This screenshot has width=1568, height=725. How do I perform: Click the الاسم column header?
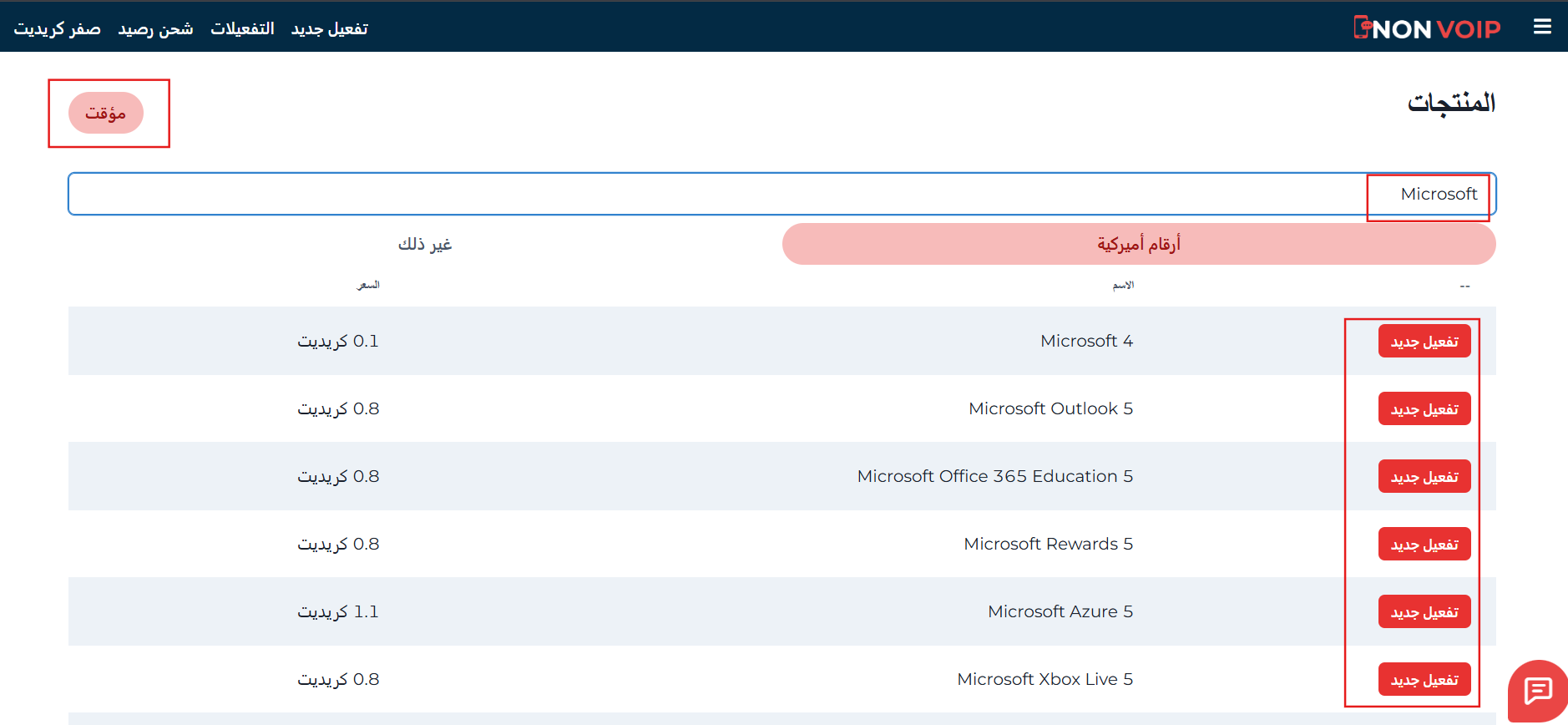pyautogui.click(x=1123, y=285)
